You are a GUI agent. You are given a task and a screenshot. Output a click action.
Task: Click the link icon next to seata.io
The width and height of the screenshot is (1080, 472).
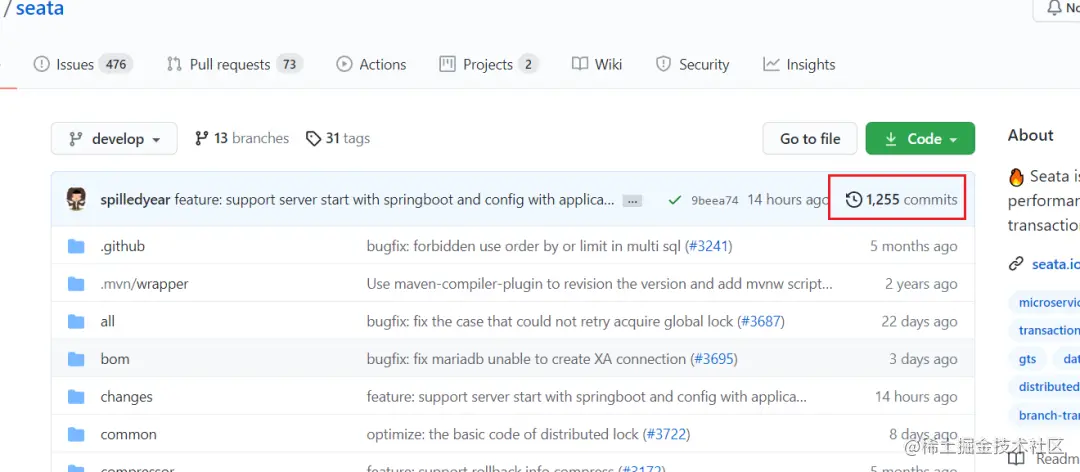1016,264
